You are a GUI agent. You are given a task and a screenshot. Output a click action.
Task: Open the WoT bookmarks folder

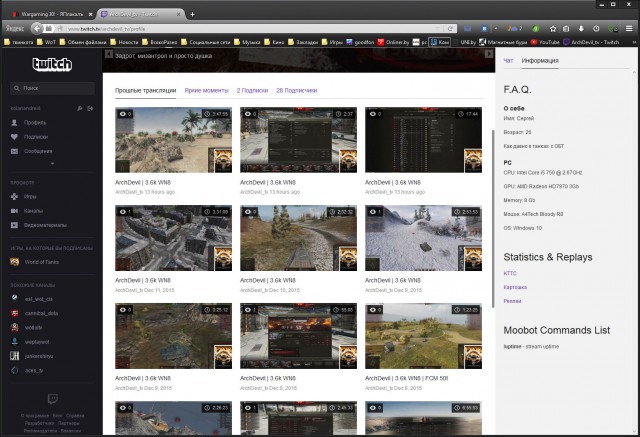[x=46, y=42]
